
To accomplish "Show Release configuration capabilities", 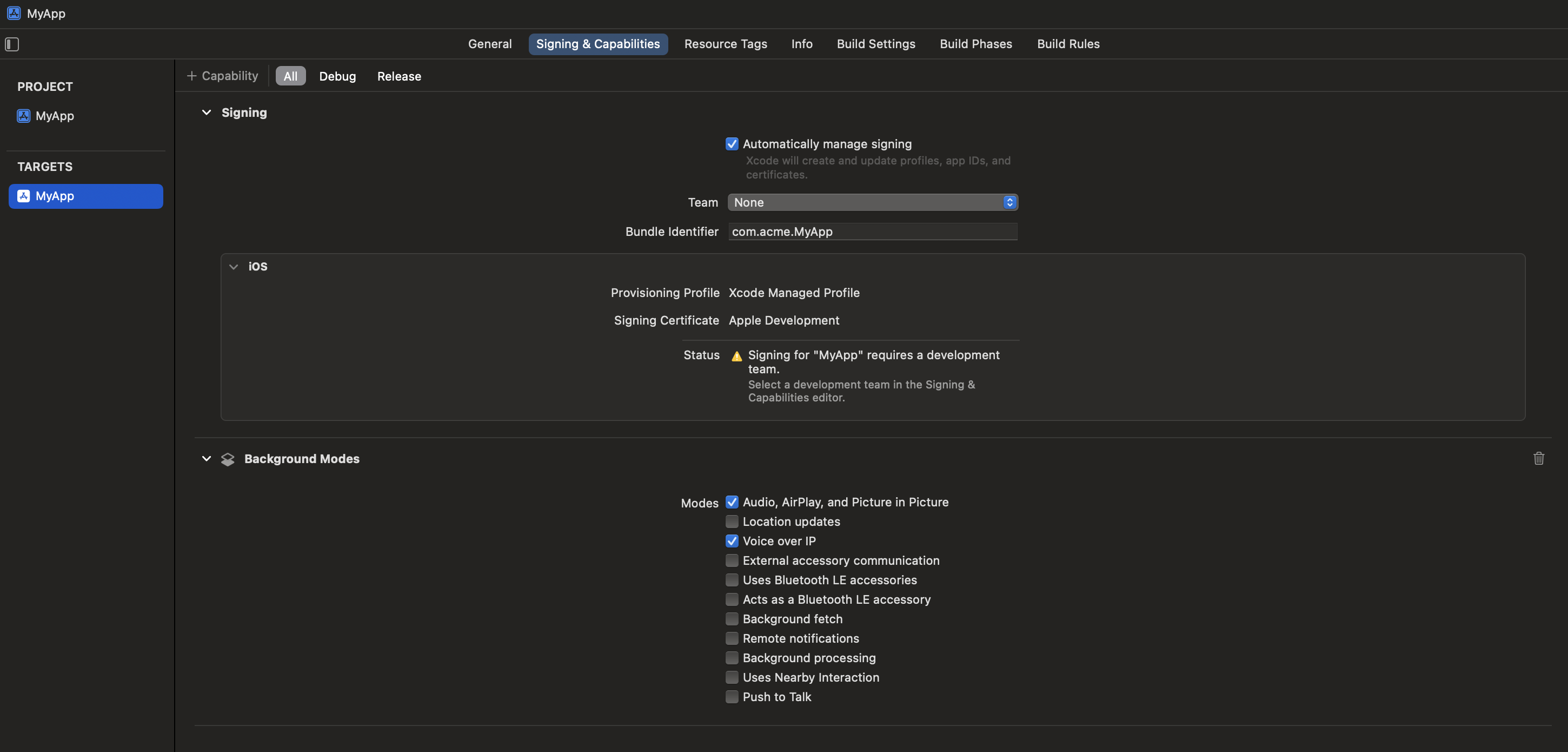I will coord(398,76).
